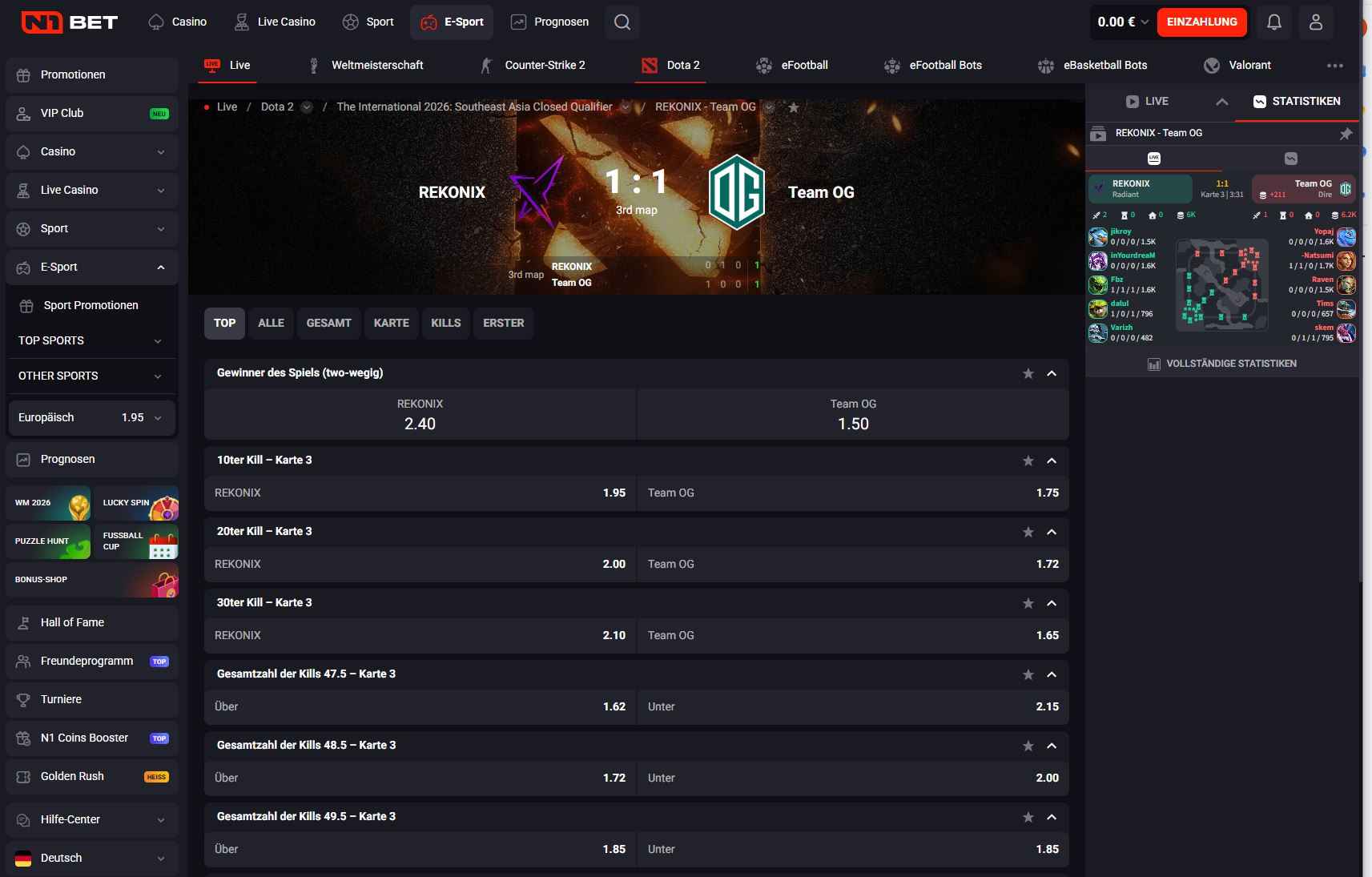Switch to the LIVE video tab
This screenshot has width=1372, height=877.
(1147, 102)
